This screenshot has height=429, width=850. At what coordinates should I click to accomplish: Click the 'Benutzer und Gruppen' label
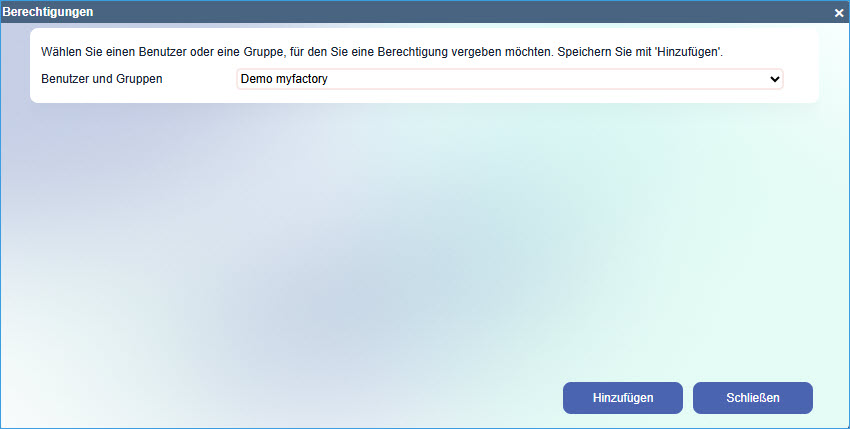tap(101, 79)
